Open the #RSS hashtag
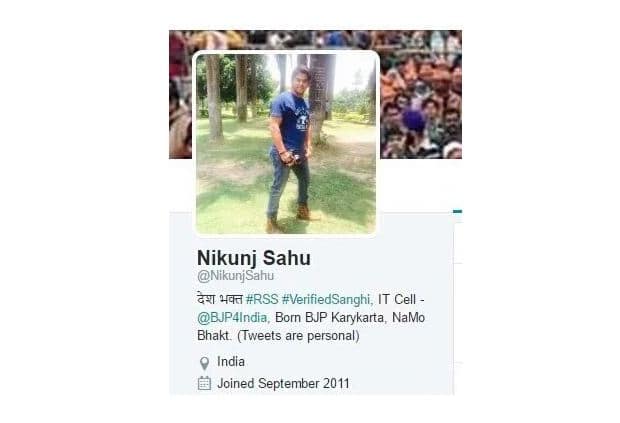The image size is (620, 423). click(262, 299)
